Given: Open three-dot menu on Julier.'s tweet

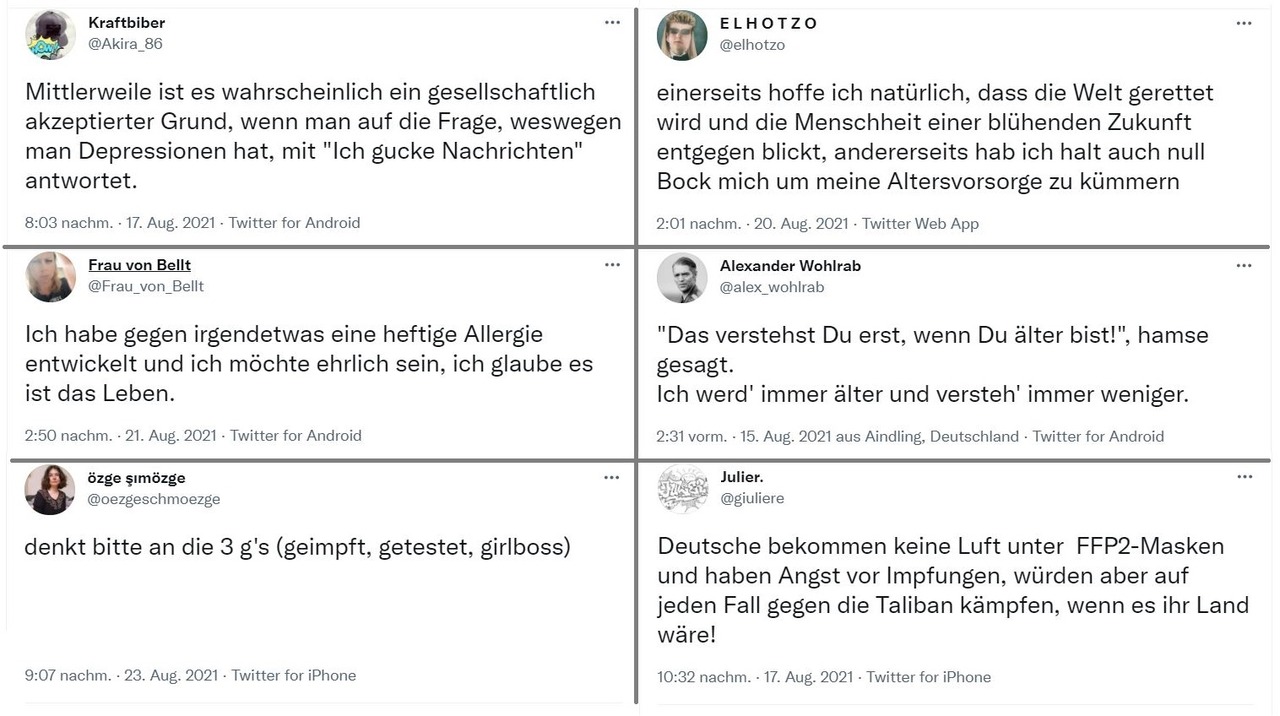Looking at the screenshot, I should [x=1244, y=477].
